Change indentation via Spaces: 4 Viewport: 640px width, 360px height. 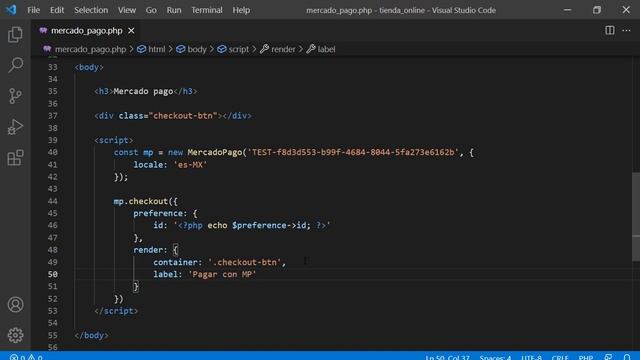coord(495,357)
